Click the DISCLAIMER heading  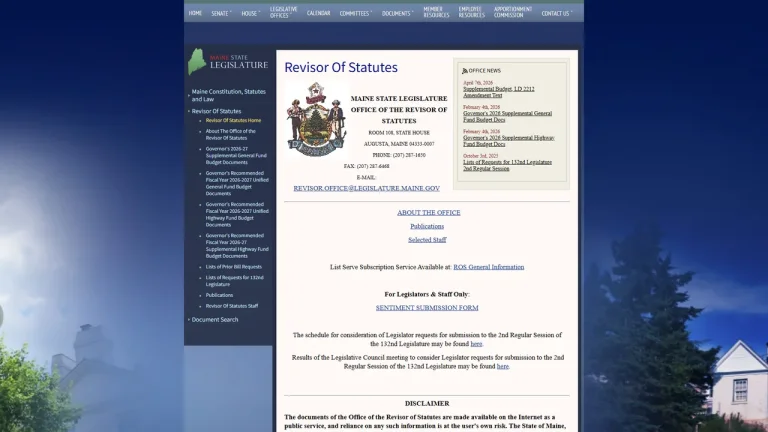pos(427,404)
